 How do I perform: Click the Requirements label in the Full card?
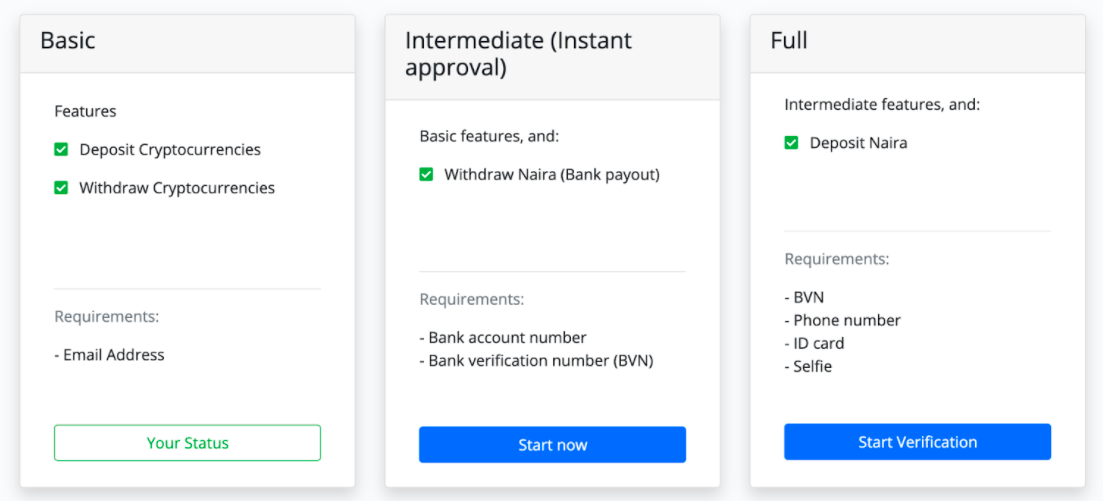click(837, 260)
